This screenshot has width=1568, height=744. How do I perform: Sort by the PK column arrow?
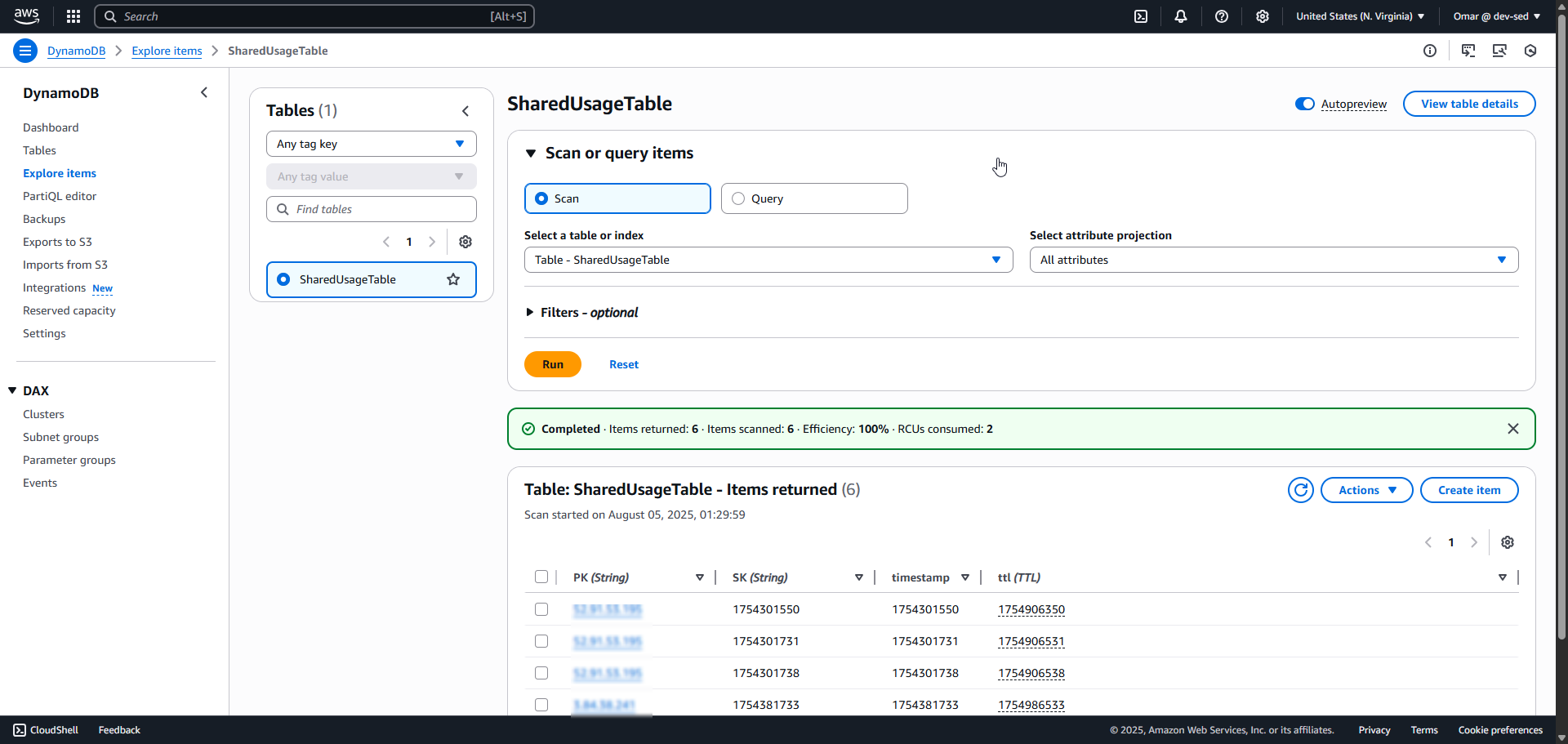(x=700, y=577)
